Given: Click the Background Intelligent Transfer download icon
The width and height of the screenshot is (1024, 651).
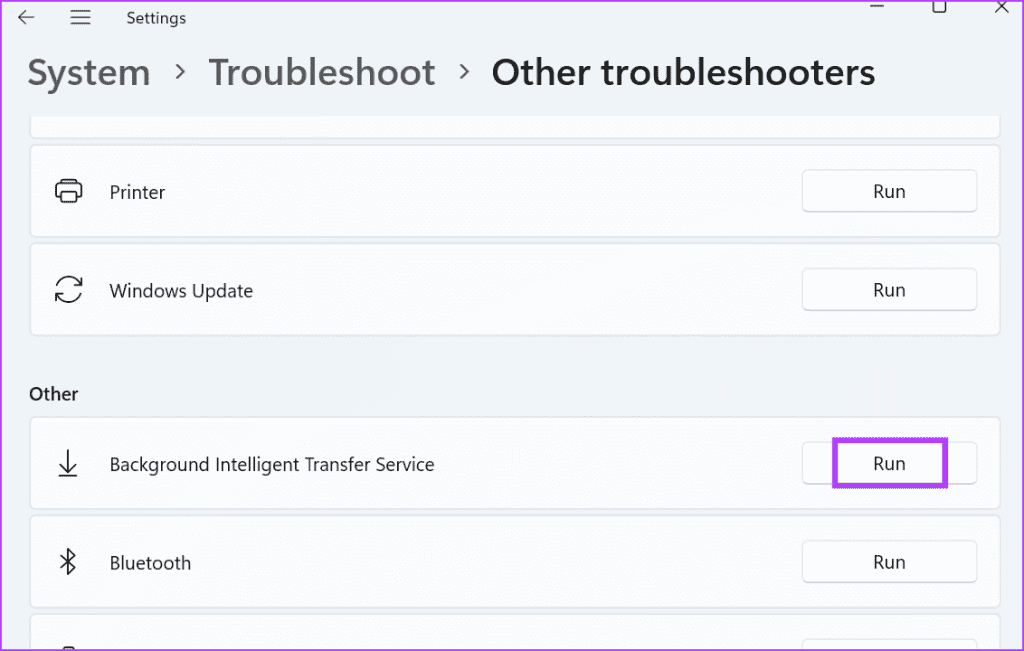Looking at the screenshot, I should coord(68,464).
